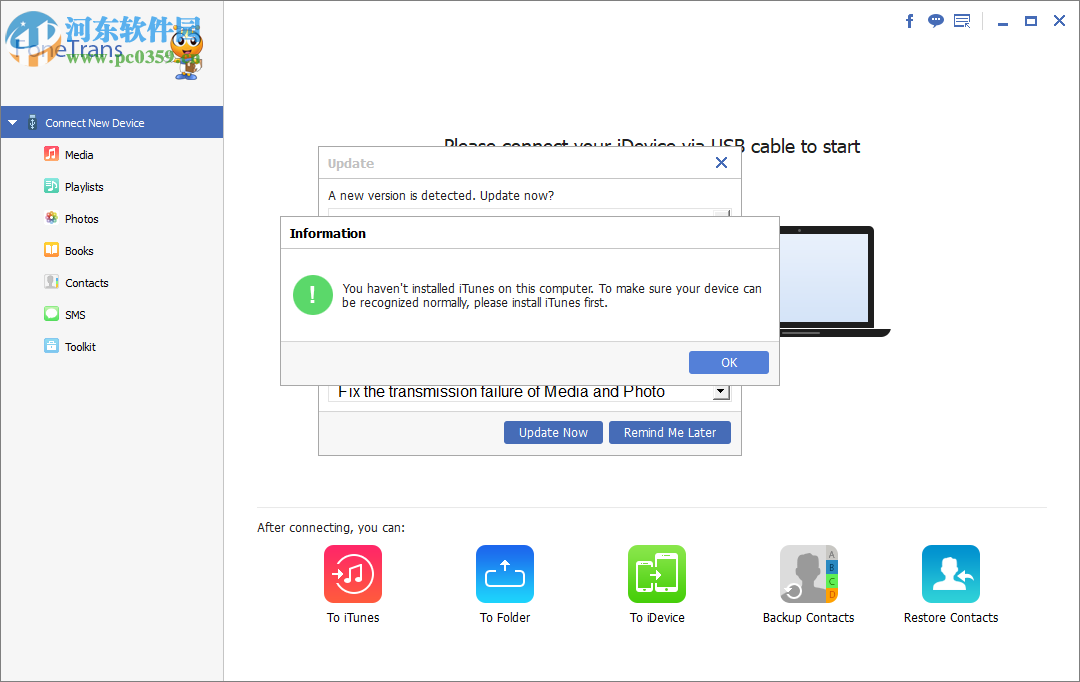Select the Restore Contacts icon

click(950, 574)
